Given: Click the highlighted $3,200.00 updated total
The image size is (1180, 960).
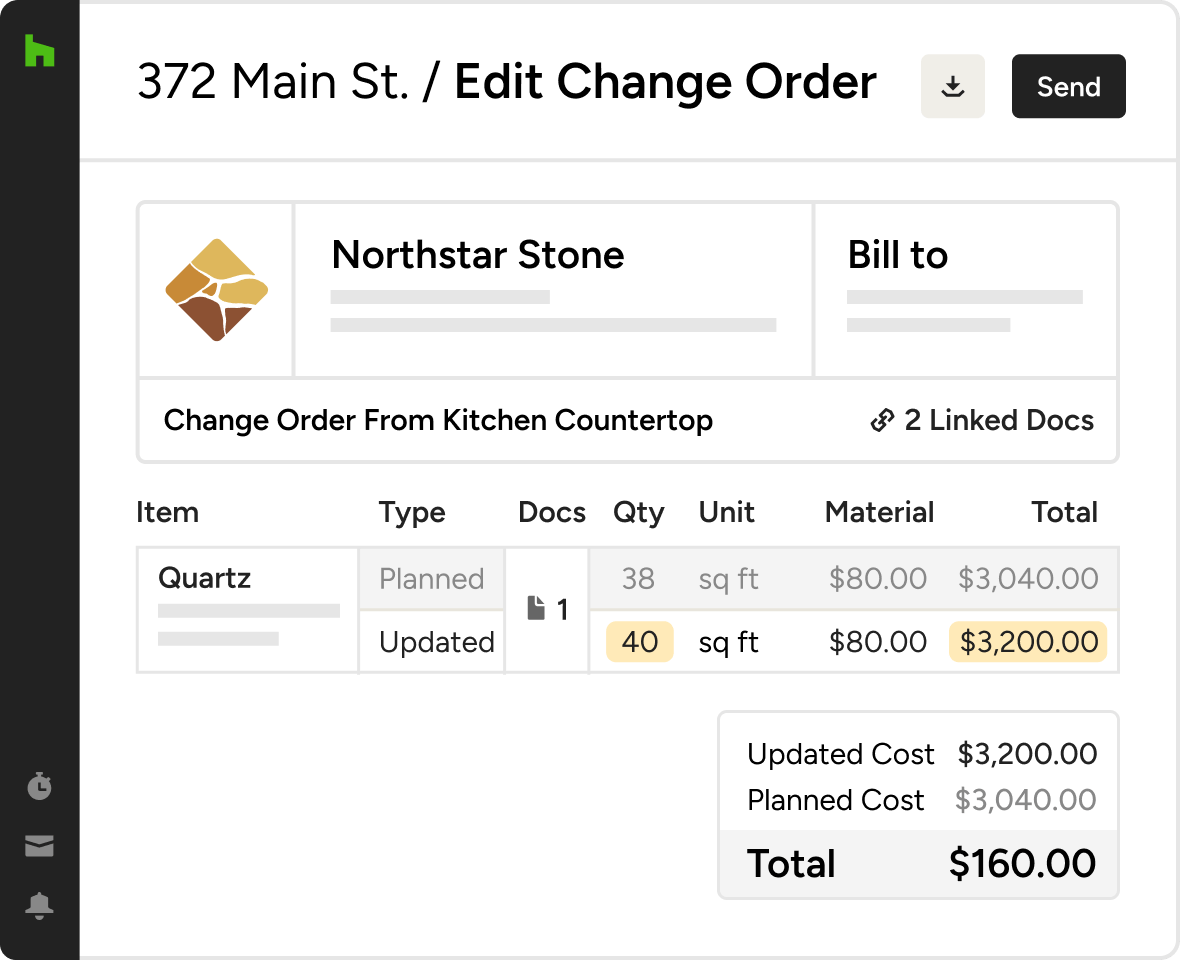Looking at the screenshot, I should (x=1028, y=642).
